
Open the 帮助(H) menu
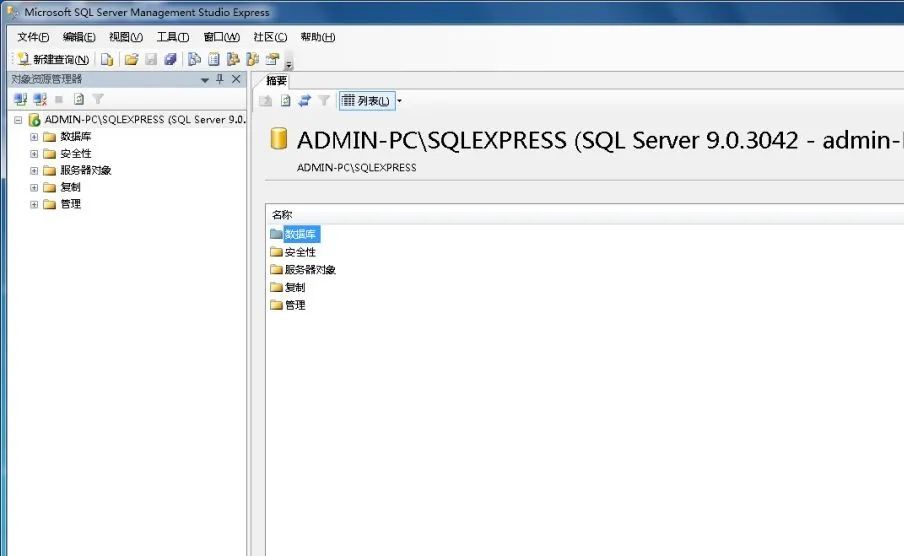(318, 37)
